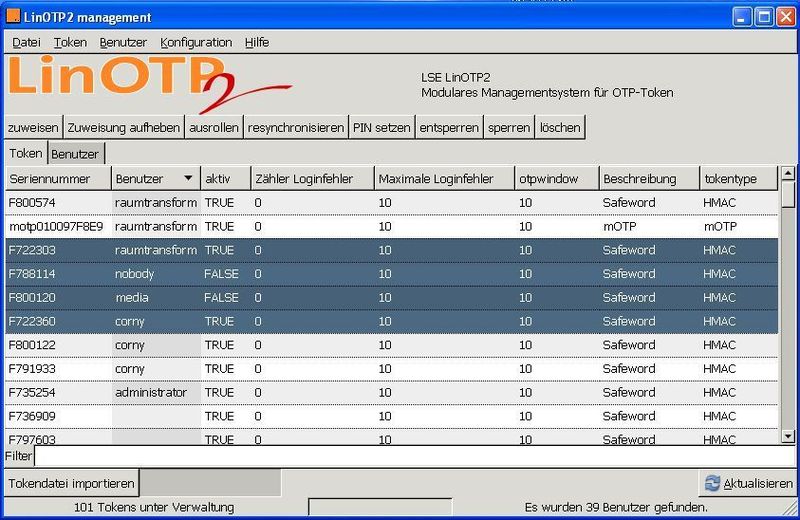
Task: Click HMAC tokentype in F800574 row
Action: click(x=719, y=203)
